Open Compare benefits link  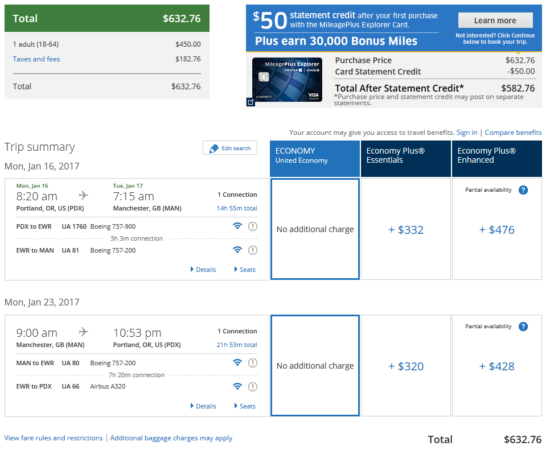[x=513, y=132]
